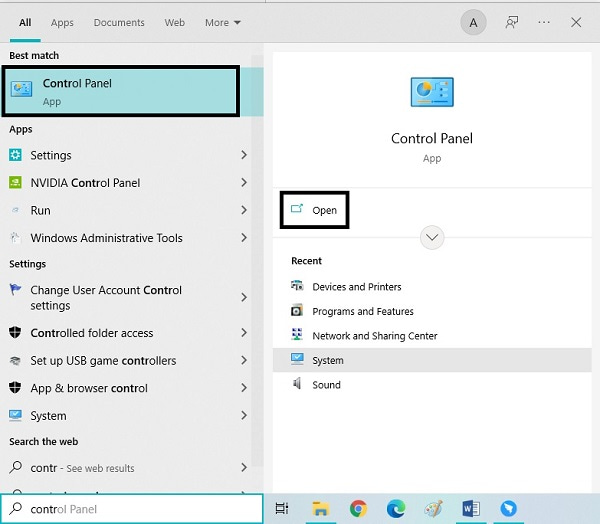Screen dimensions: 600x524
Task: Select Change User Account Control settings
Action: point(106,297)
